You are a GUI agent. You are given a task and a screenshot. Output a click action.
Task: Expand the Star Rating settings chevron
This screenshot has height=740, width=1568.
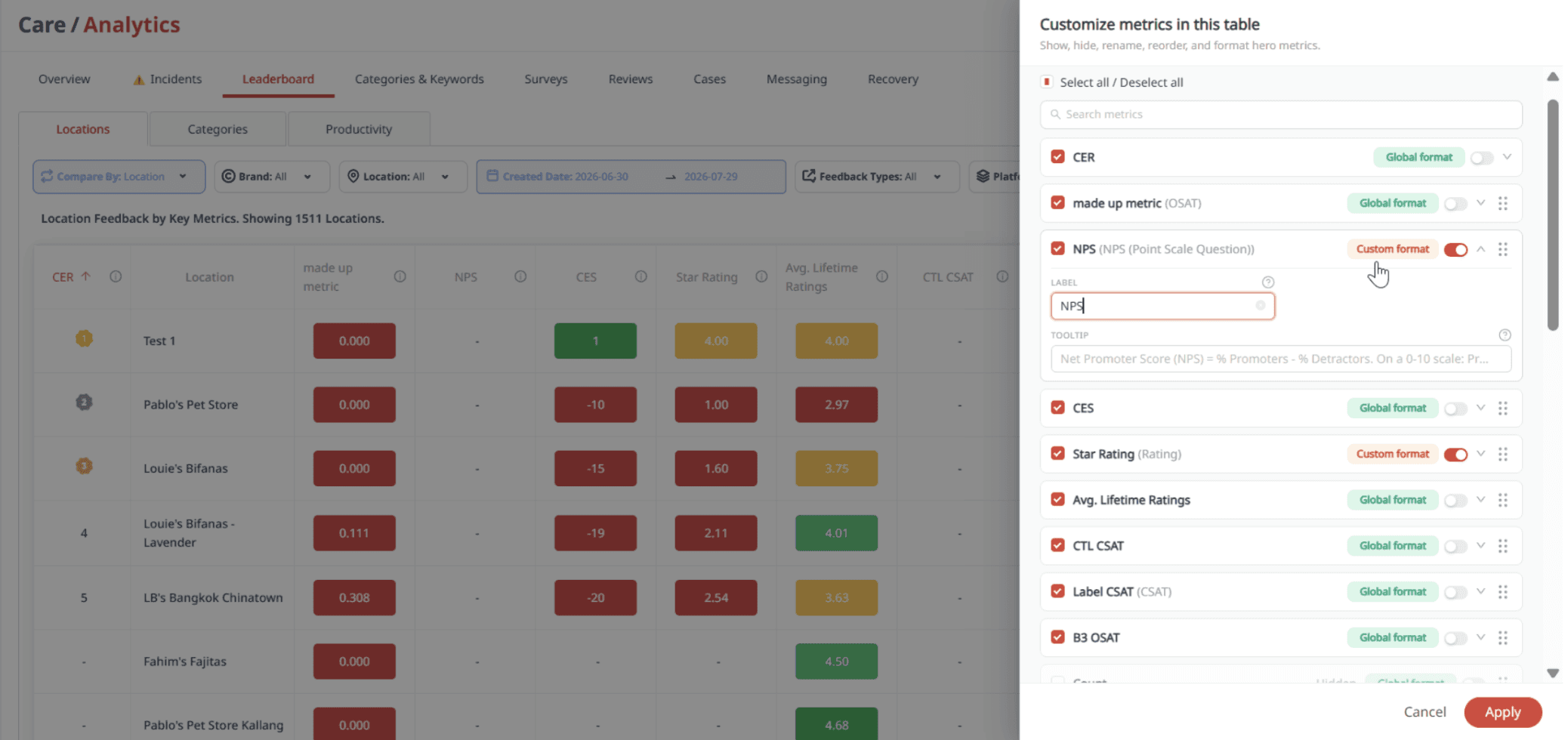pos(1480,454)
